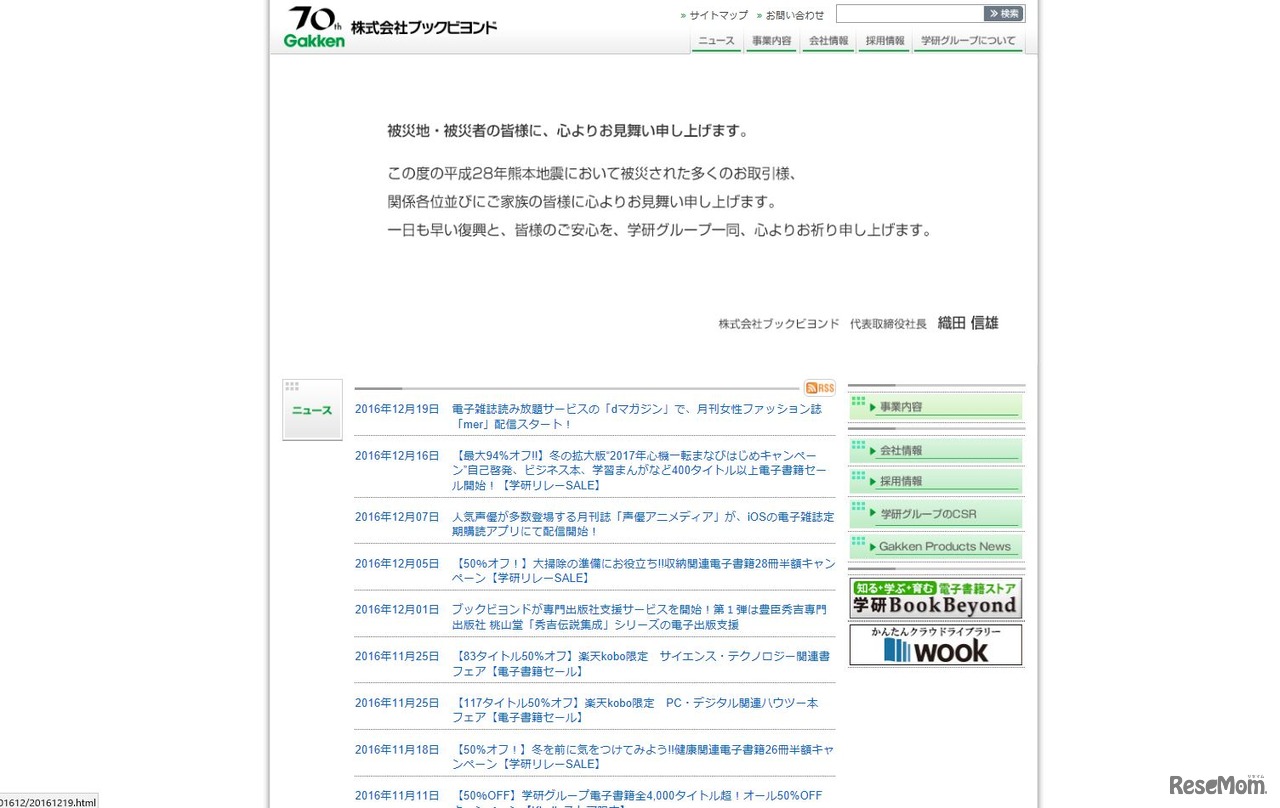This screenshot has width=1280, height=808.
Task: Switch to the 事業内容 tab
Action: [771, 41]
